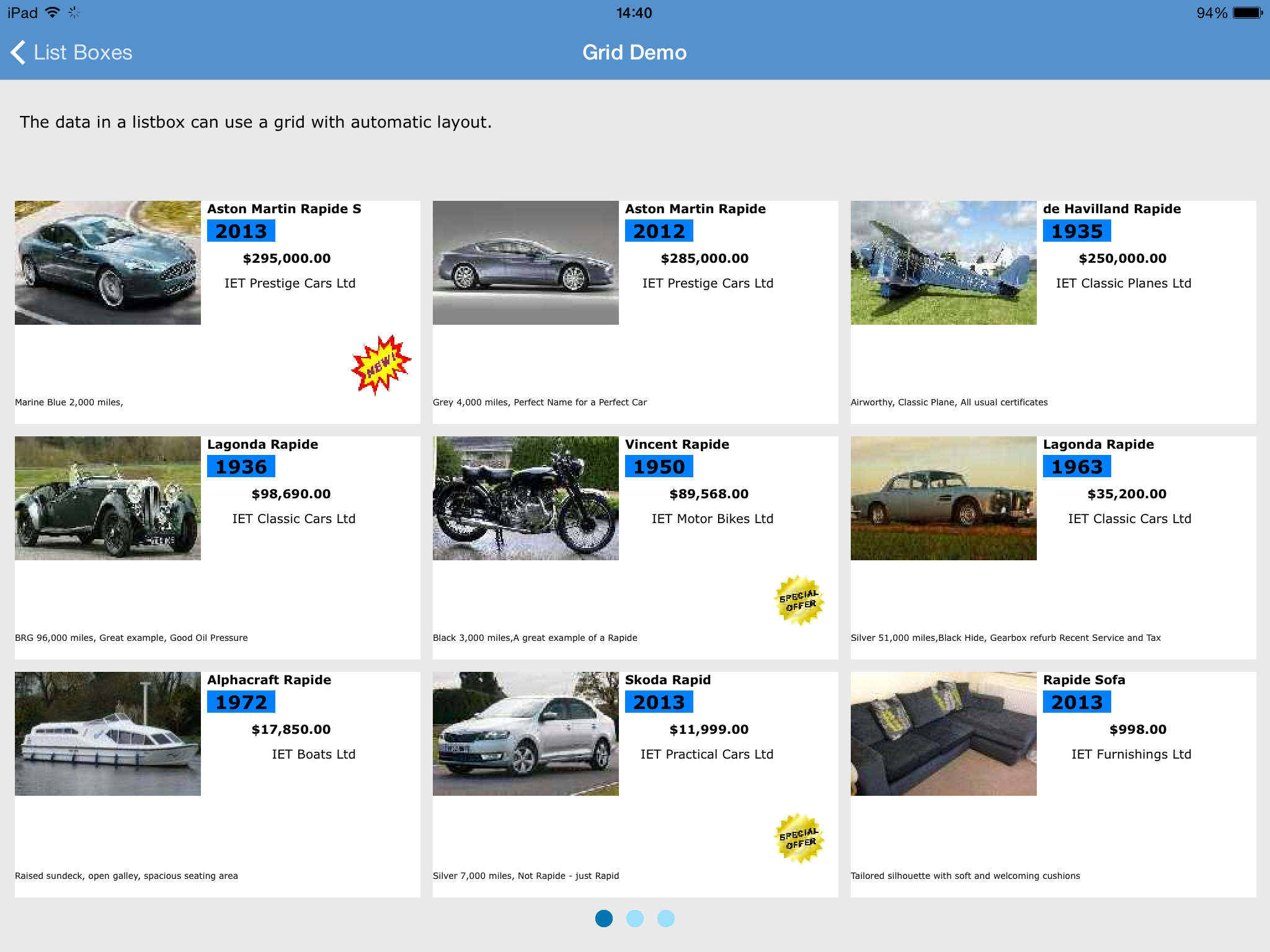Open the de Havilland Rapide plane photo

[x=943, y=263]
